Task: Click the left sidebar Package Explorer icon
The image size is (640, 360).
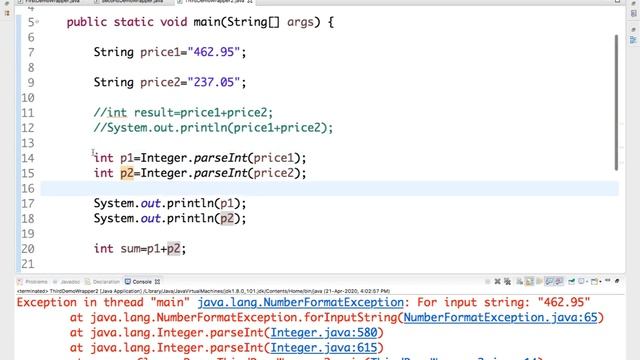Action: tap(7, 13)
